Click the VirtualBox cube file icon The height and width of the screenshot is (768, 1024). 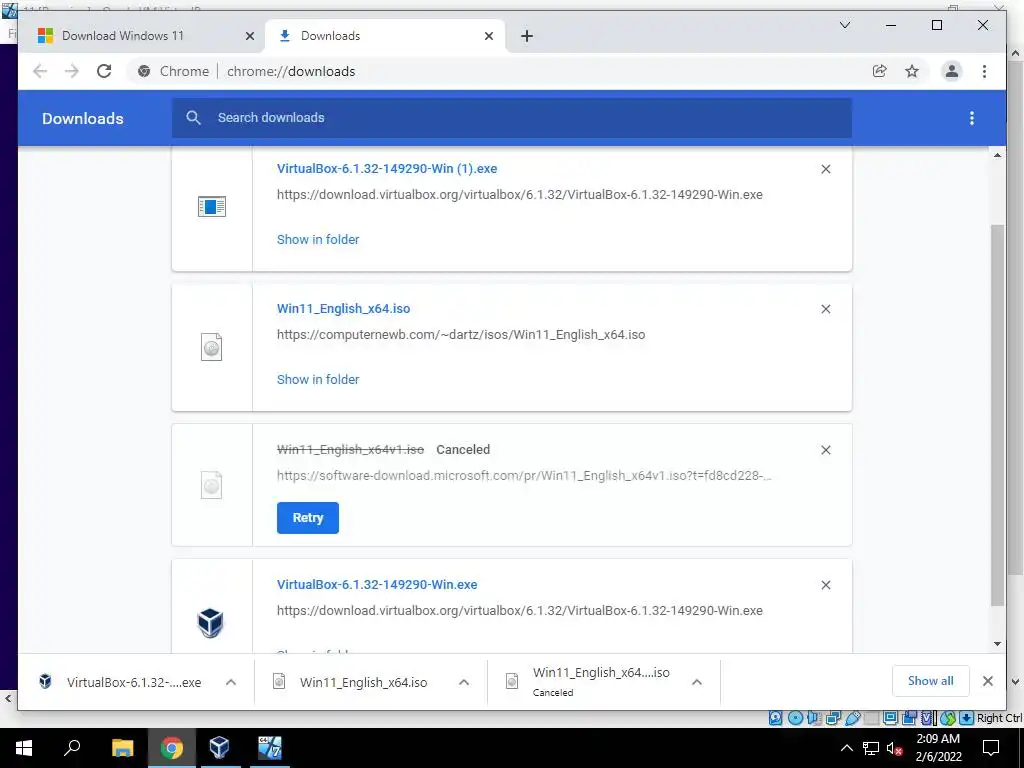pyautogui.click(x=211, y=622)
